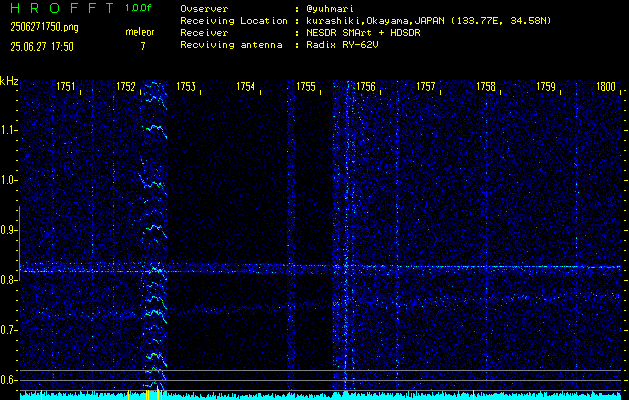Click the Recviving antenna field label

pyautogui.click(x=231, y=45)
